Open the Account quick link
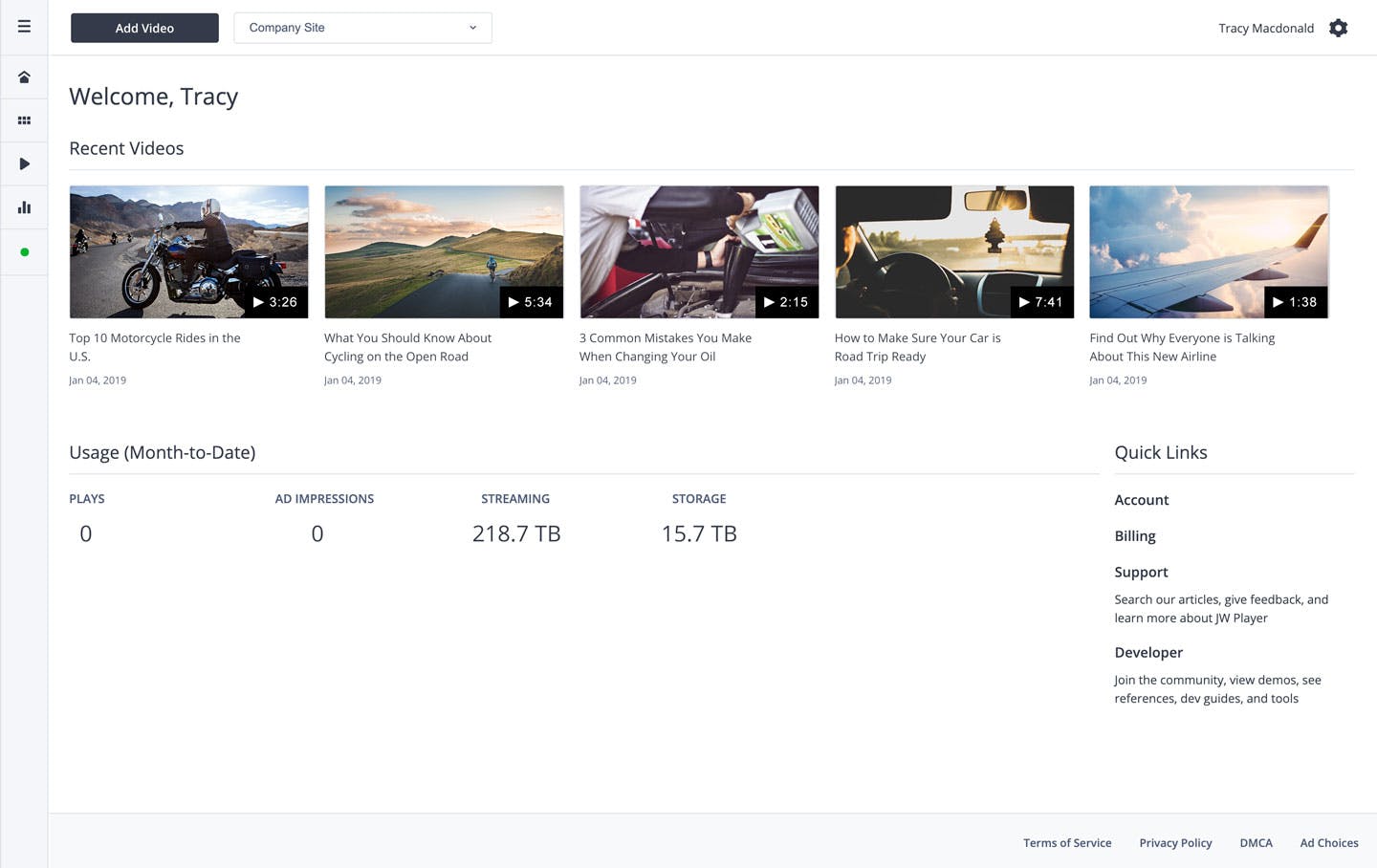This screenshot has width=1377, height=868. tap(1142, 500)
